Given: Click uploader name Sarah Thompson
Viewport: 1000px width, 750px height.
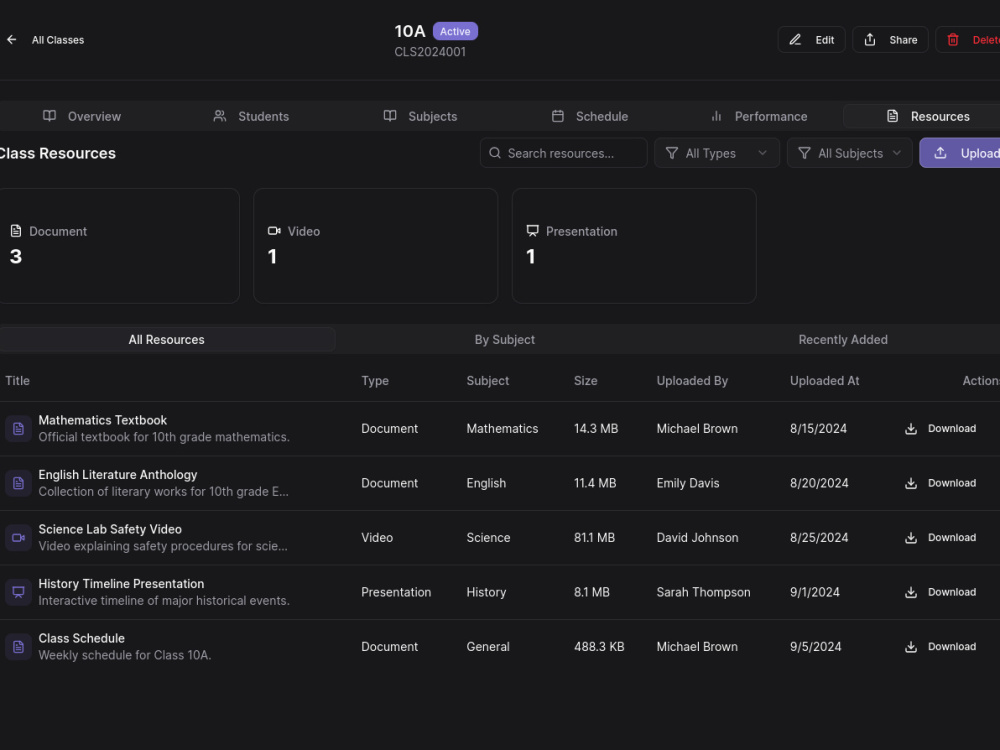Looking at the screenshot, I should (703, 592).
